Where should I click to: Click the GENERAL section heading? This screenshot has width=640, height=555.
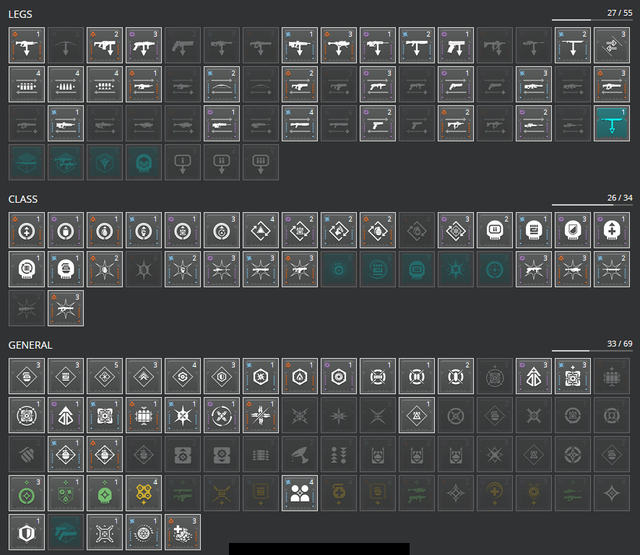(30, 345)
